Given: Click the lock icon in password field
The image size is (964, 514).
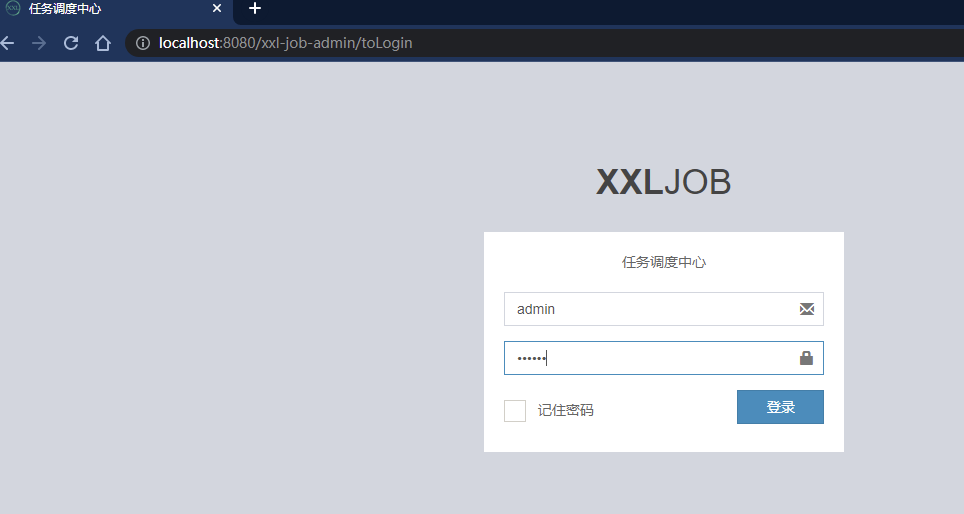Looking at the screenshot, I should click(807, 358).
